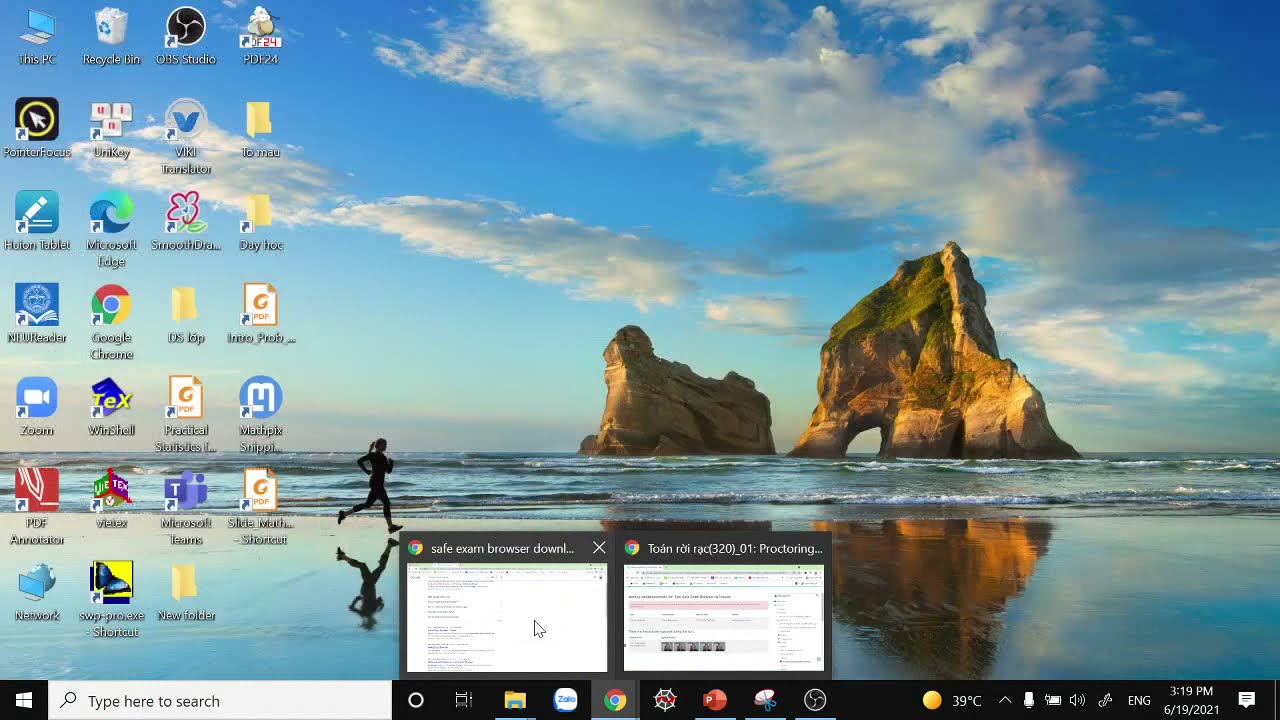Click Chrome icon in the taskbar
This screenshot has width=1280, height=720.
point(615,700)
